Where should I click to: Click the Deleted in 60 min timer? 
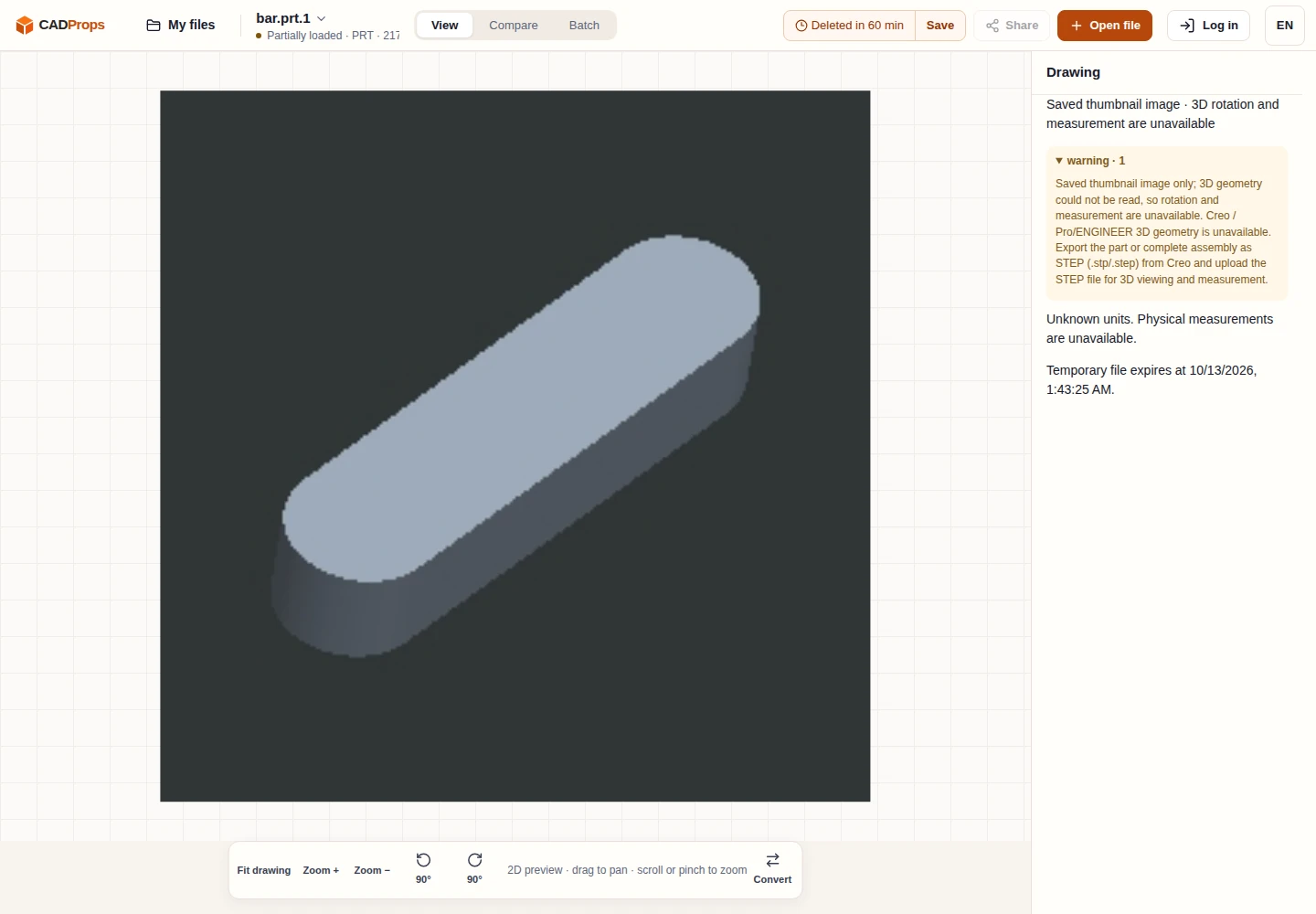850,26
